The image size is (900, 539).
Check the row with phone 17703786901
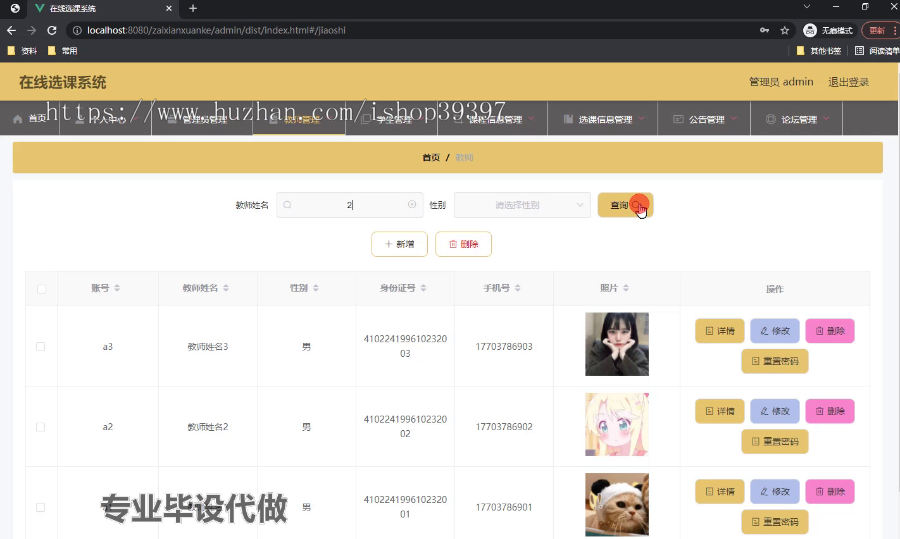[40, 507]
